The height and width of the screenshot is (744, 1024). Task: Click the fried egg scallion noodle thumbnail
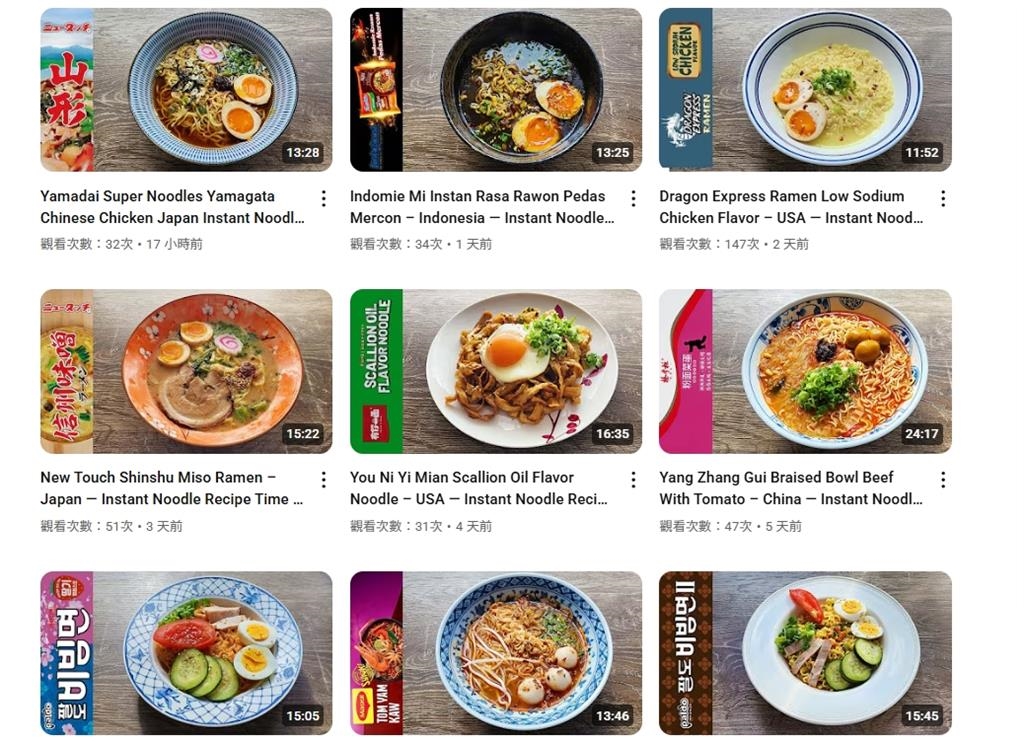coord(496,371)
